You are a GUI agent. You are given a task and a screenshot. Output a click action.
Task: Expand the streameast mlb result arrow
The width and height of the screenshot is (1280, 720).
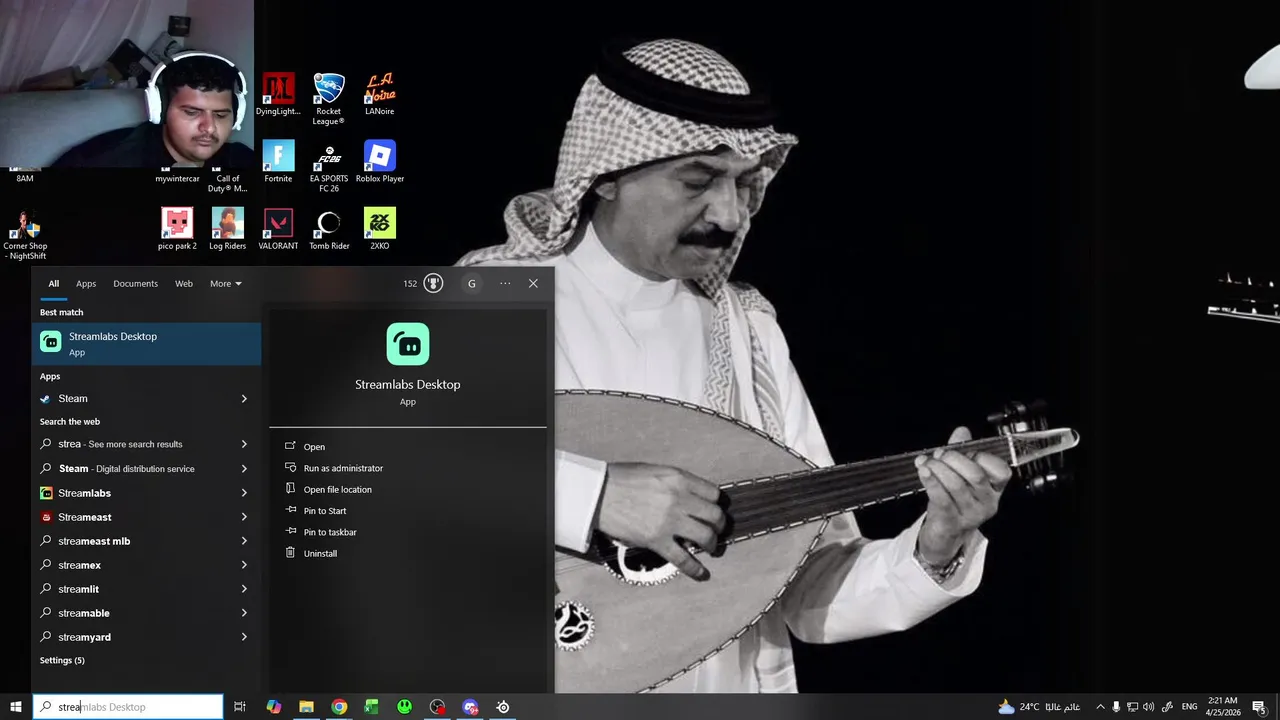point(244,541)
